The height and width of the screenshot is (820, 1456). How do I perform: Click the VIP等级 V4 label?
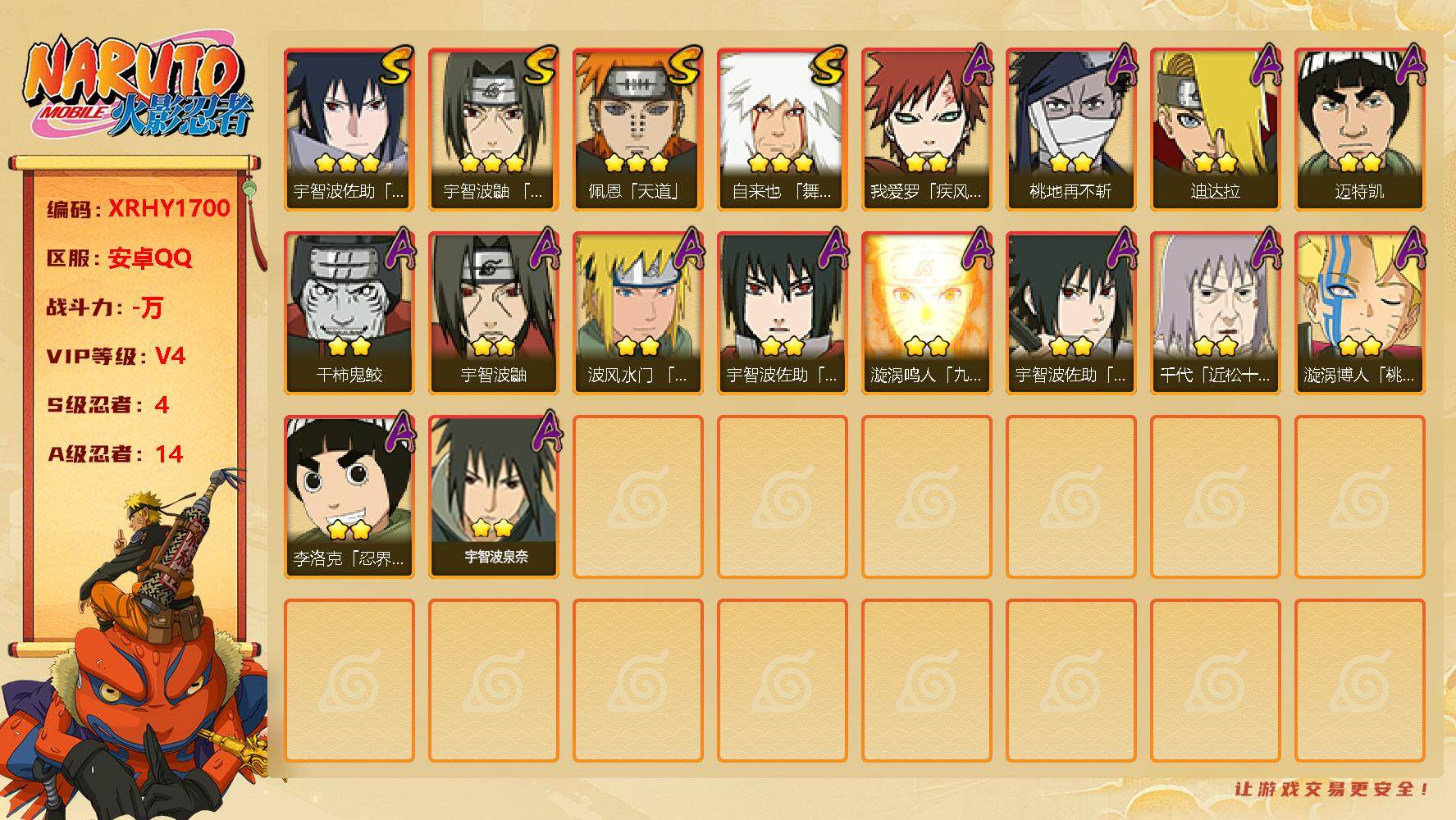click(116, 356)
